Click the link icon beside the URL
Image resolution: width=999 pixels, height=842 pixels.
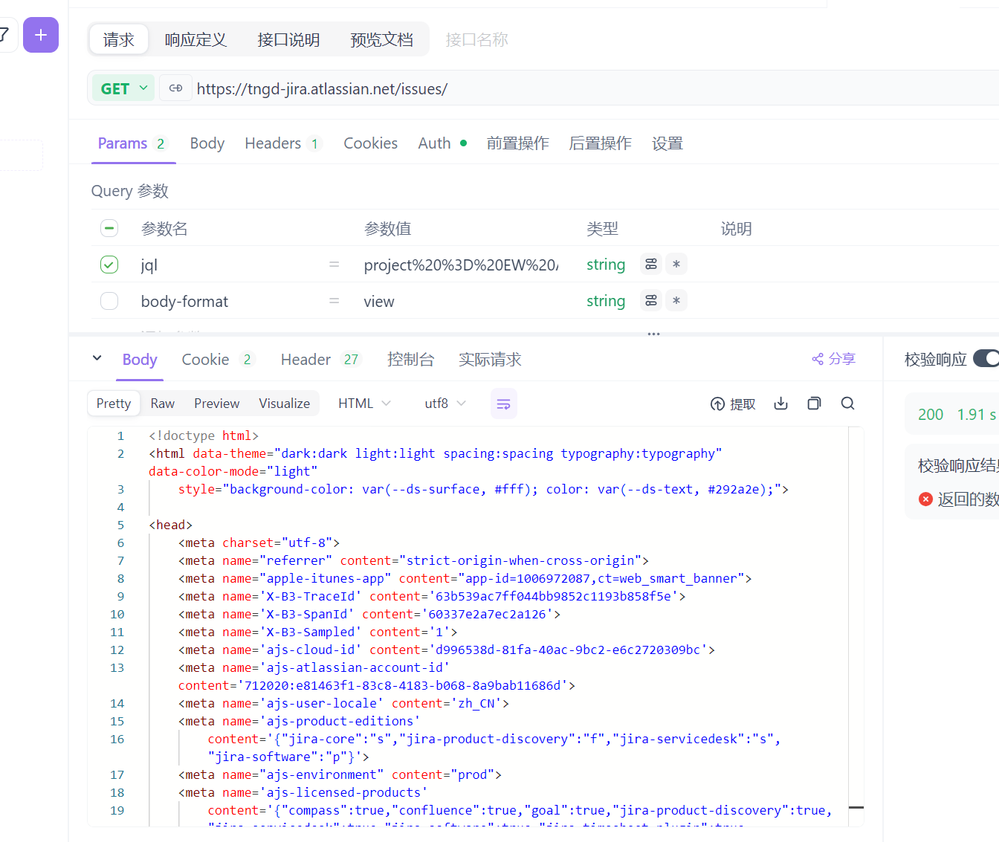176,89
